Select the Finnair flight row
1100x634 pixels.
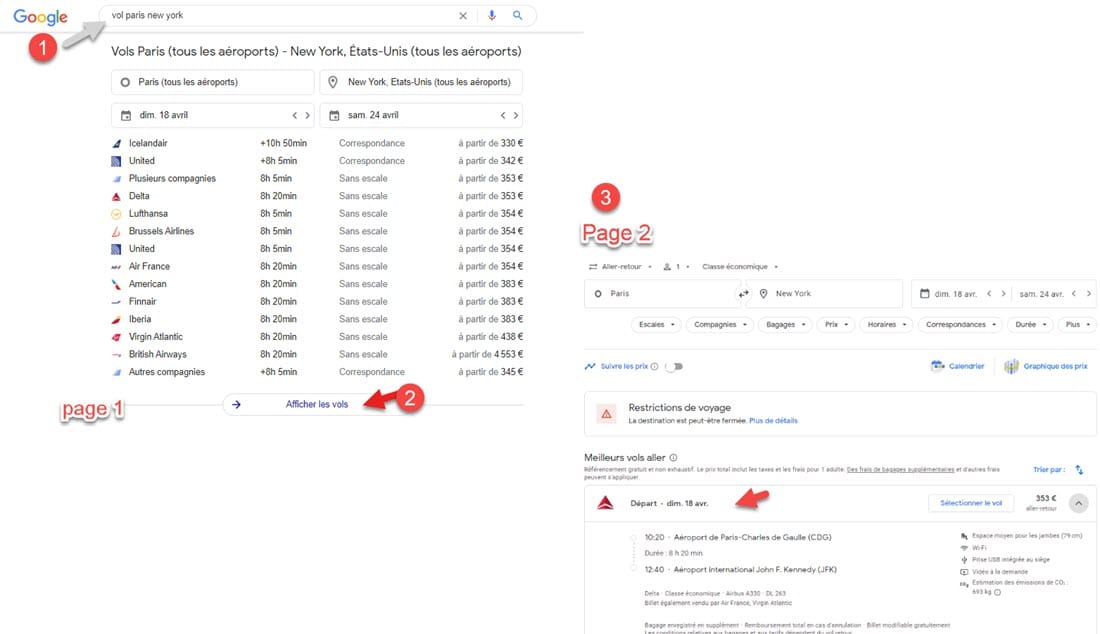point(317,302)
